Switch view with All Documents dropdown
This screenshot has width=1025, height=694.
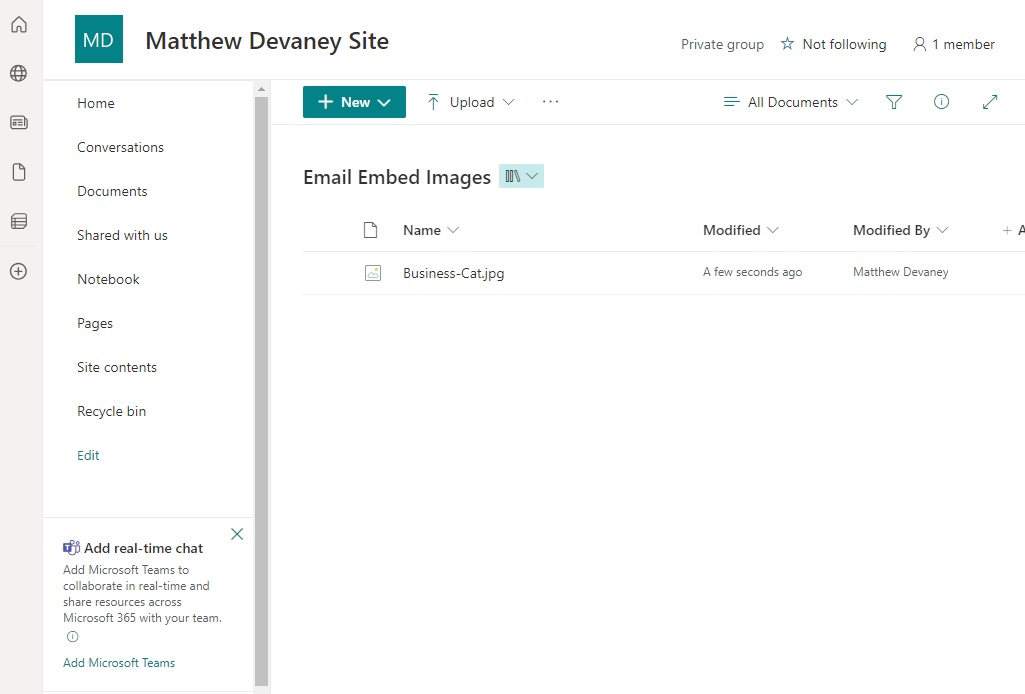791,102
